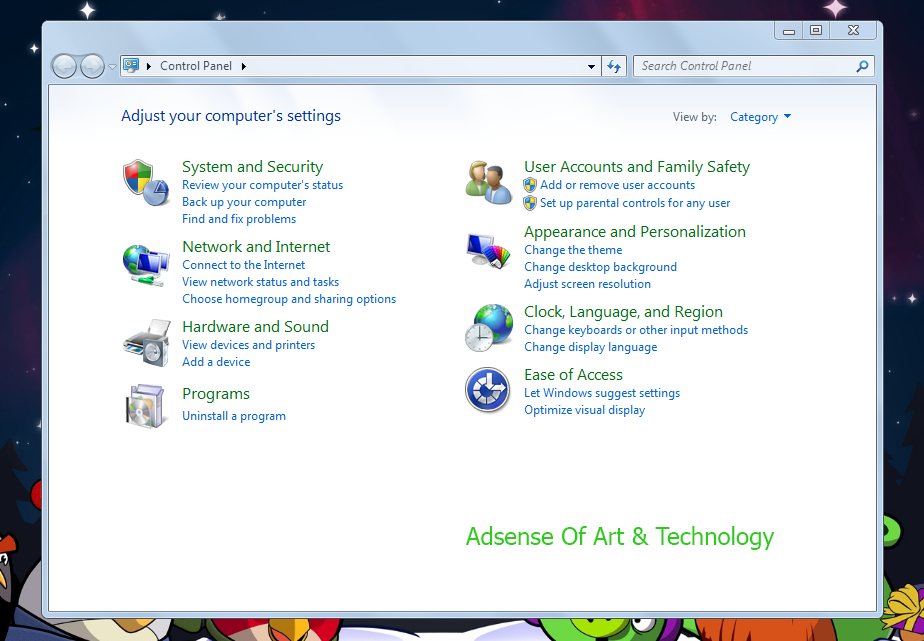Open Network and Internet heading link

256,246
